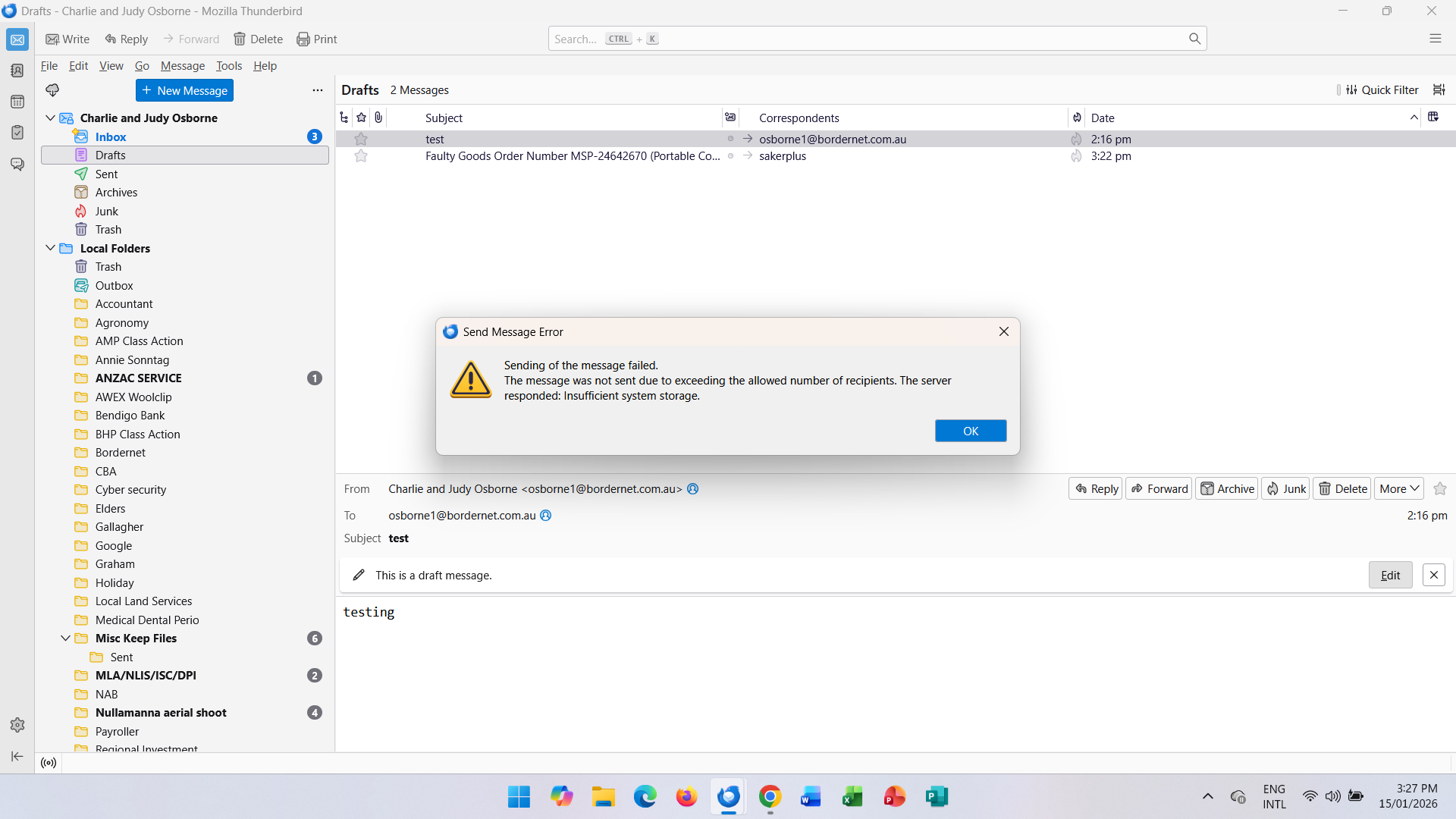The image size is (1456, 819).
Task: Click OK in Send Message Error dialog
Action: (970, 431)
